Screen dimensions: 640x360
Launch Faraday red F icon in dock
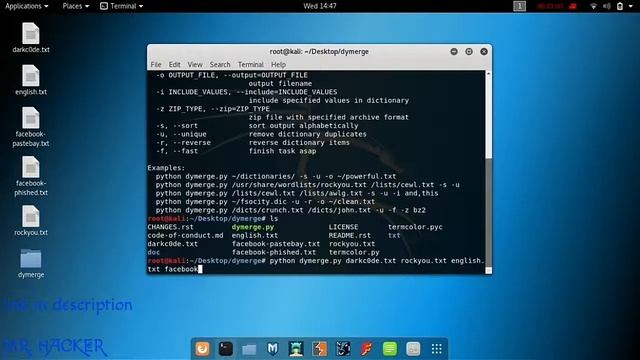367,349
